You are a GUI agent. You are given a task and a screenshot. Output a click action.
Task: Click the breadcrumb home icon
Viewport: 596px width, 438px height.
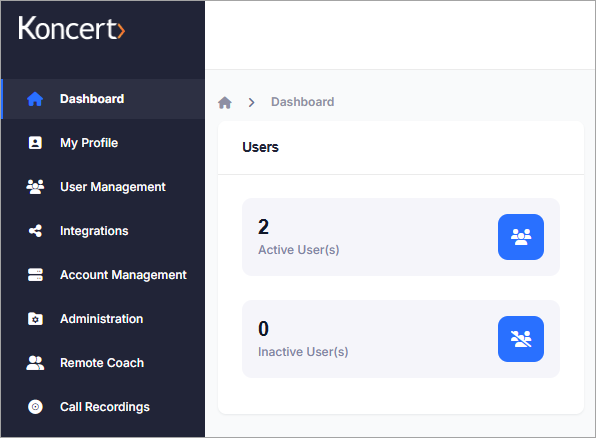pos(225,102)
